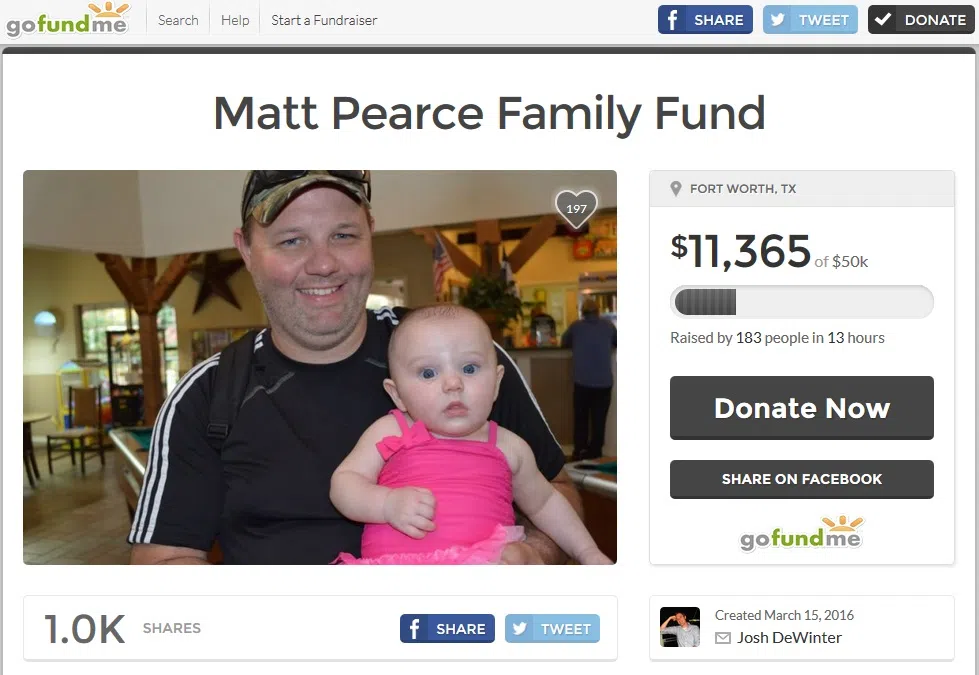Click the Twitter Tweet button in header
Image resolution: width=979 pixels, height=675 pixels.
coord(810,19)
